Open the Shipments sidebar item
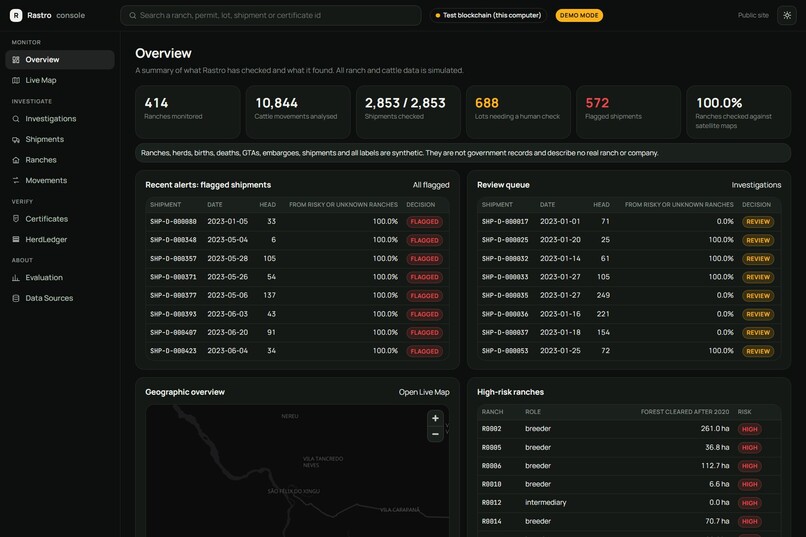Screen dimensions: 806x537 60,139
